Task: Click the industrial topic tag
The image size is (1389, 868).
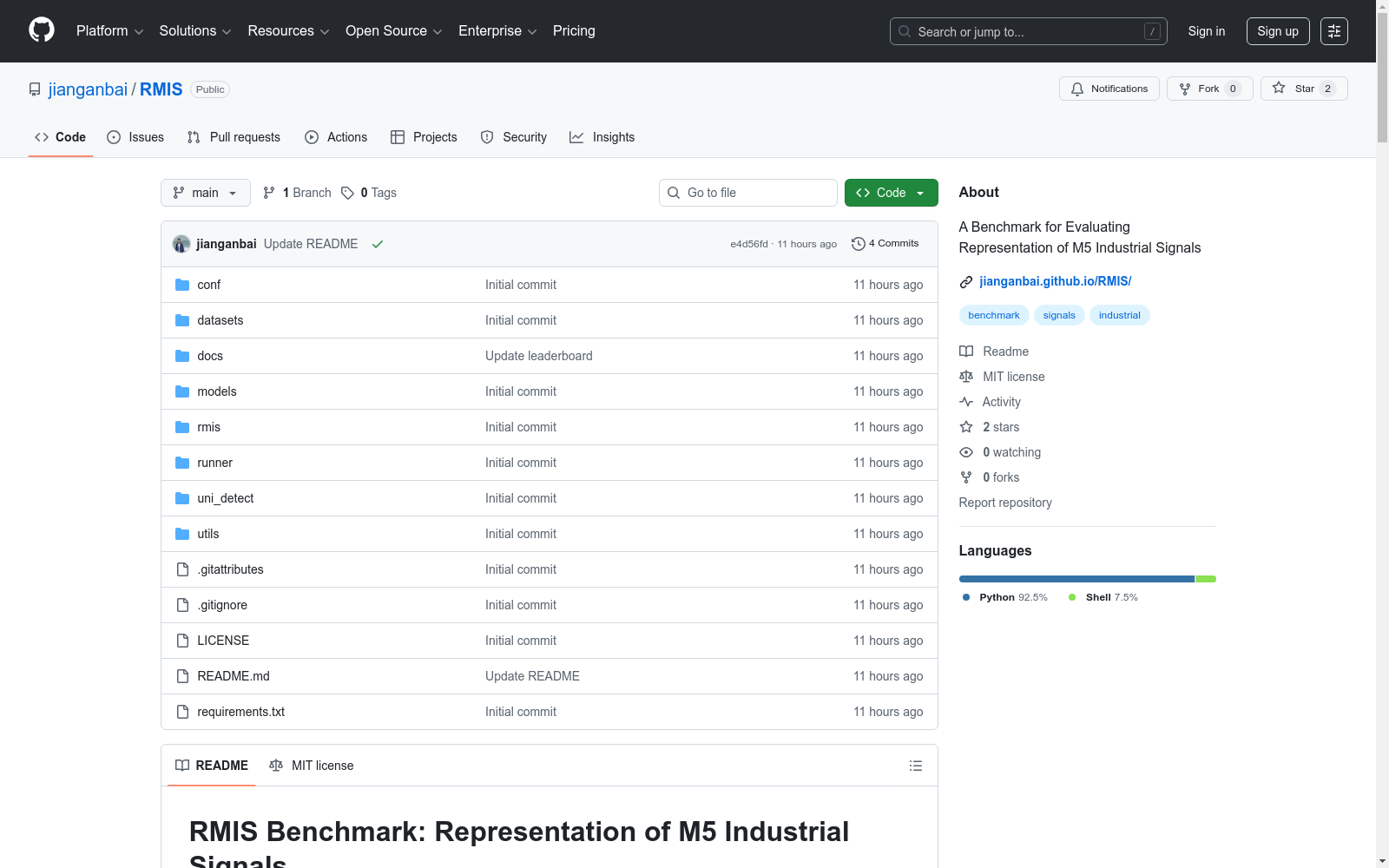Action: pos(1120,315)
